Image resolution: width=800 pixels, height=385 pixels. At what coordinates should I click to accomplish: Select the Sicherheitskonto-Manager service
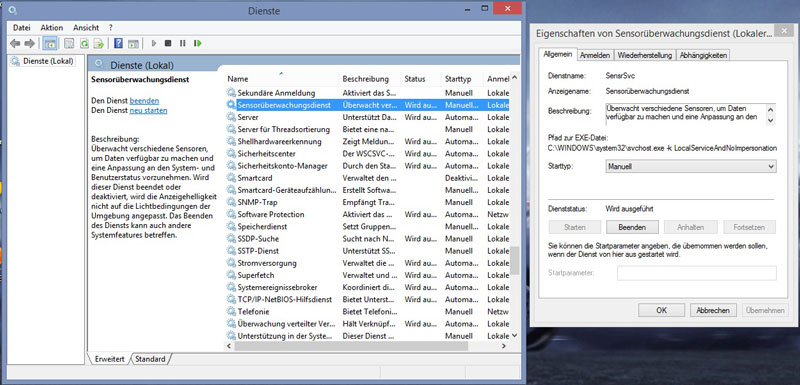pos(283,166)
